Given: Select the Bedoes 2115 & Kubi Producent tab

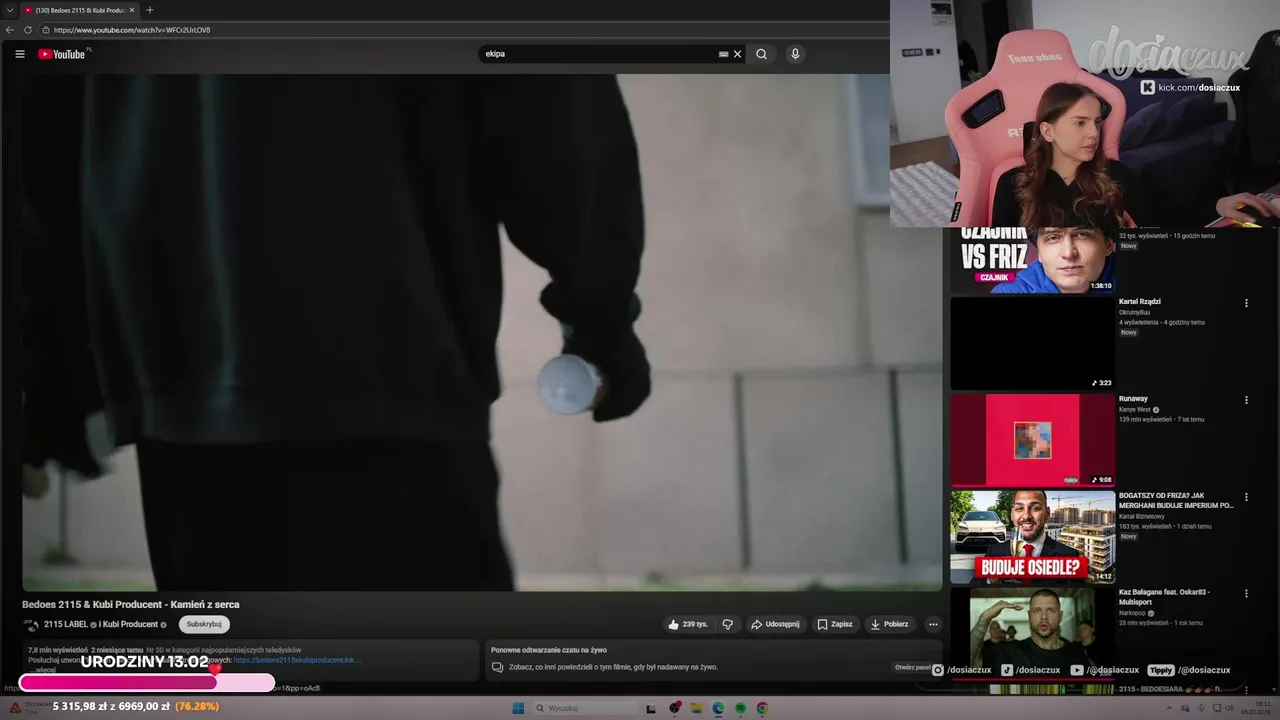Looking at the screenshot, I should [x=79, y=10].
